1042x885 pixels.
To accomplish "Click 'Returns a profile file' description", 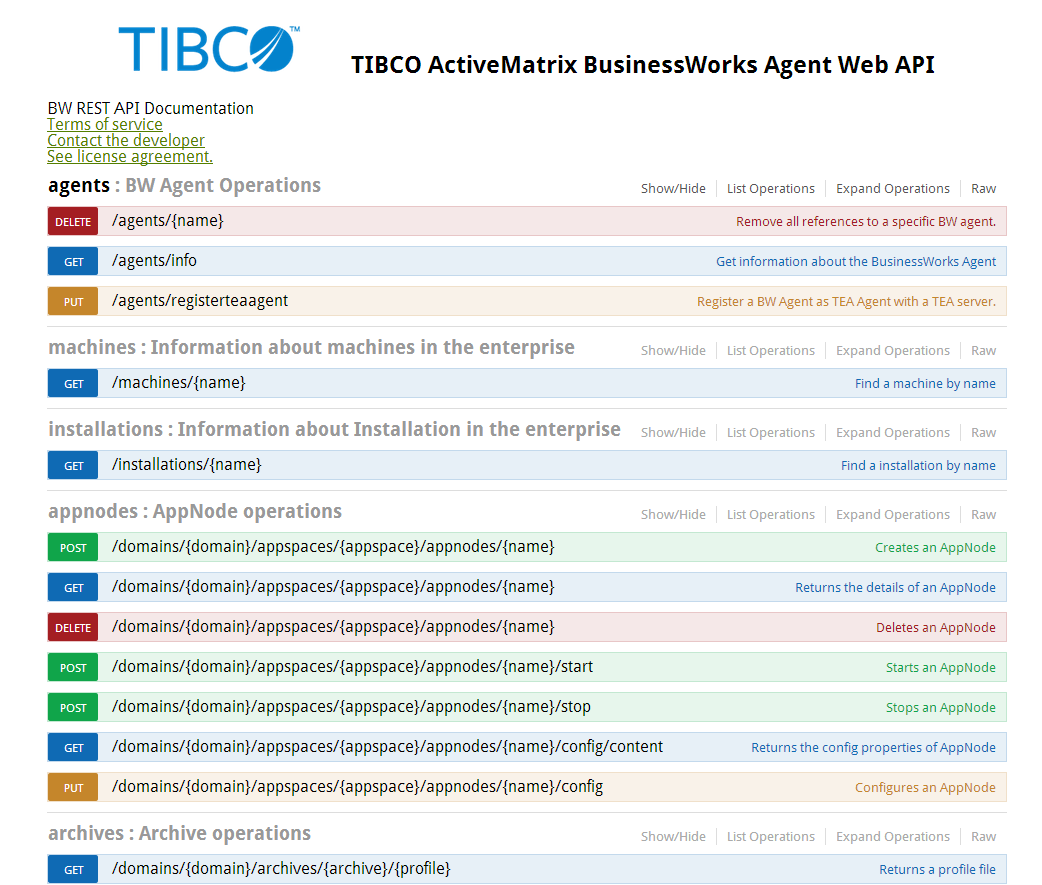I will pyautogui.click(x=937, y=869).
